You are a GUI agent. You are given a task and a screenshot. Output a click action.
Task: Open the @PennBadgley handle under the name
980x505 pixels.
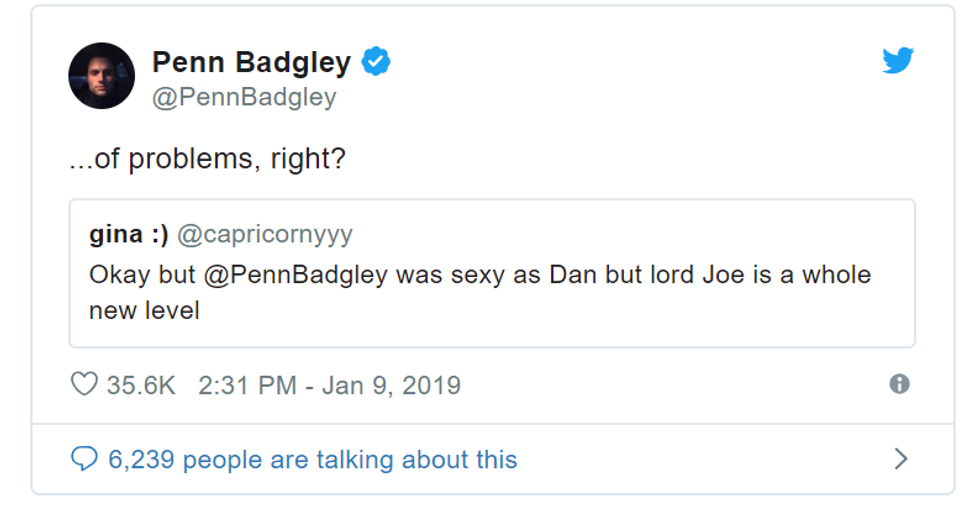[244, 97]
